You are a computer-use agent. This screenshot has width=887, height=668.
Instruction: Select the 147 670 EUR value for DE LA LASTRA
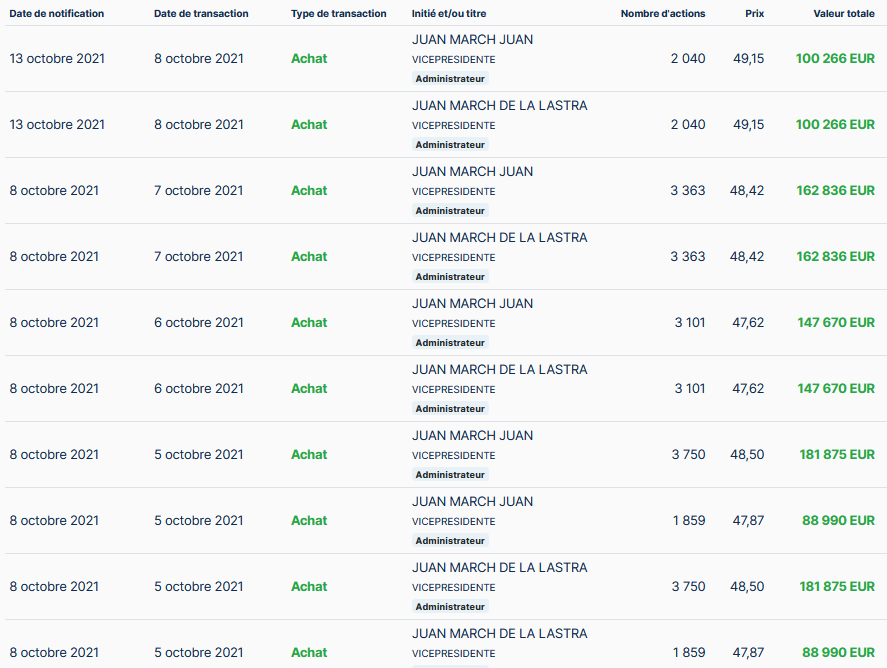(835, 389)
